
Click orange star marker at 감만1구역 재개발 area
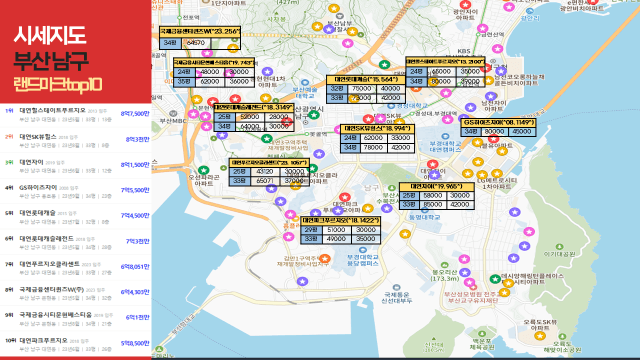(x=324, y=258)
